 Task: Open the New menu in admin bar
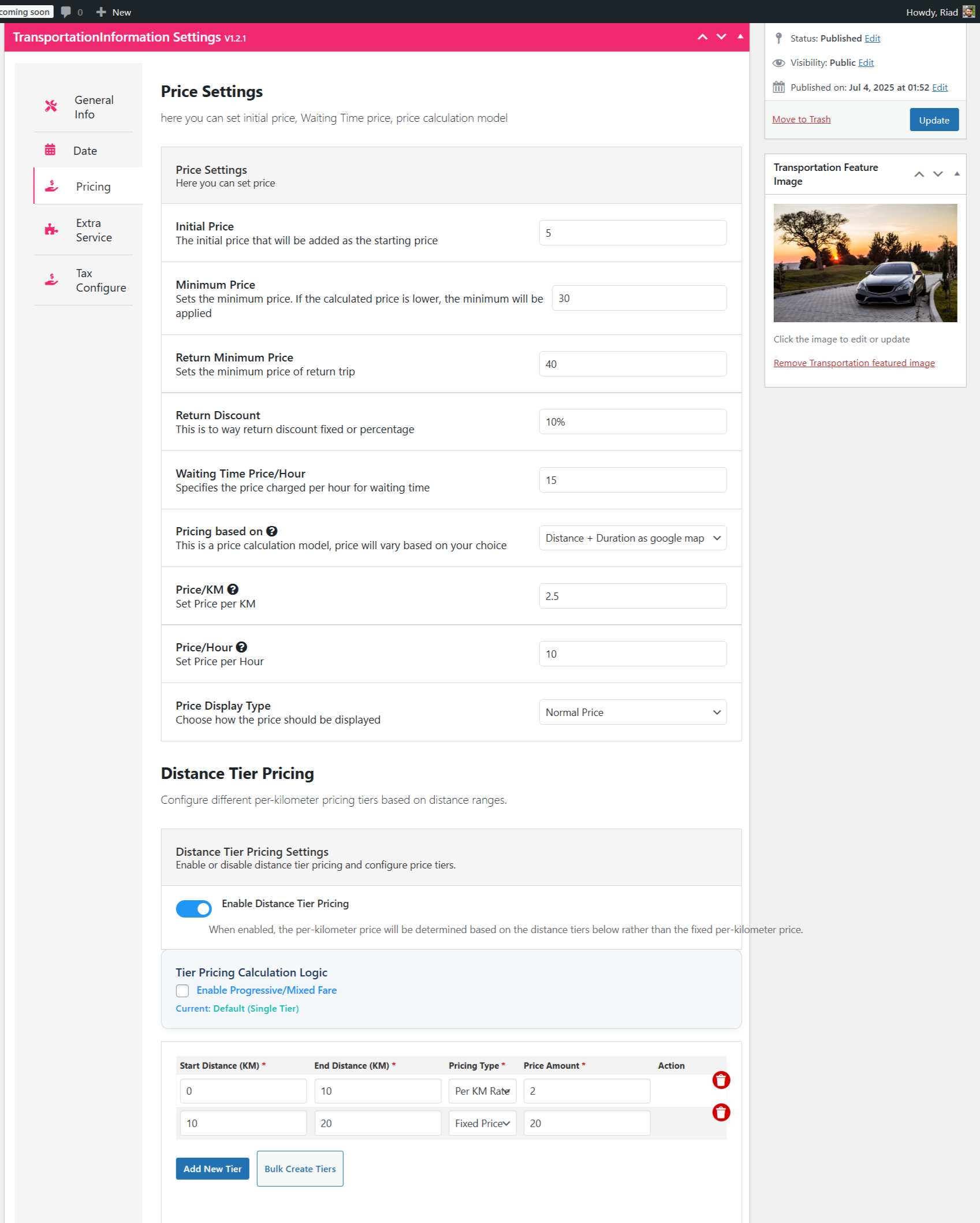coord(114,12)
